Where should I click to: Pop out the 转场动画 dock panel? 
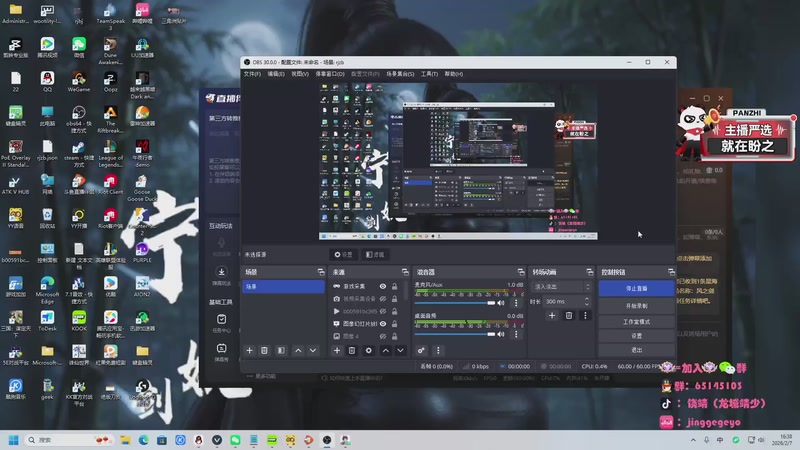(x=590, y=272)
